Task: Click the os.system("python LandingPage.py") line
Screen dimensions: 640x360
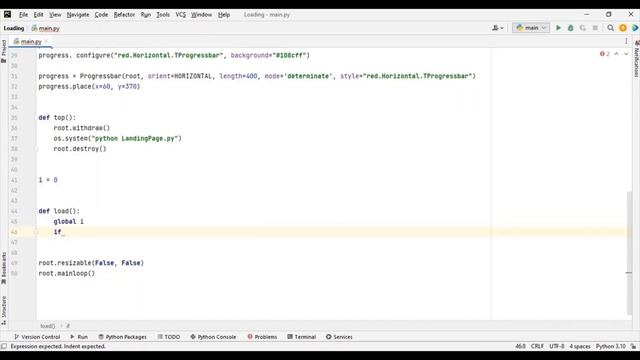Action: (118, 138)
